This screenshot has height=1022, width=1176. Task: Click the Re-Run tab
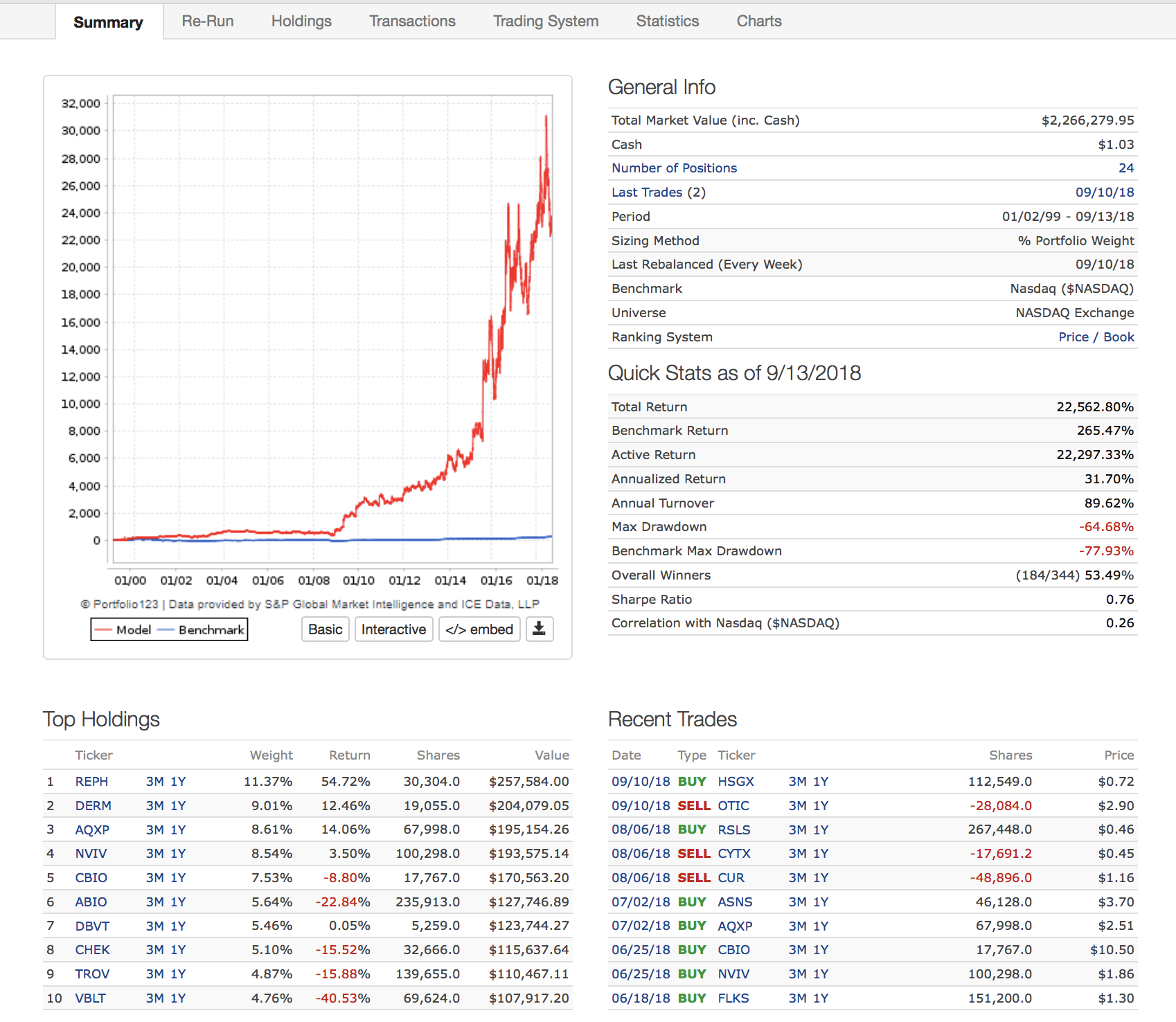click(207, 21)
